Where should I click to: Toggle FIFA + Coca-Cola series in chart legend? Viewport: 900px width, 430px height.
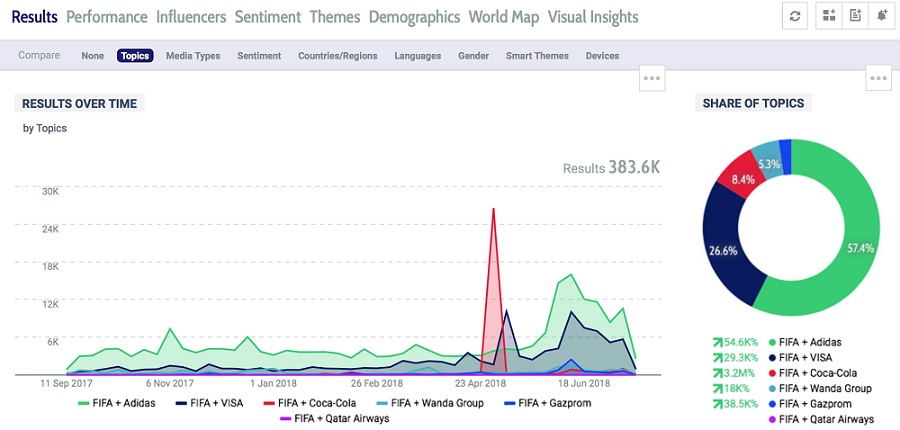coord(310,403)
